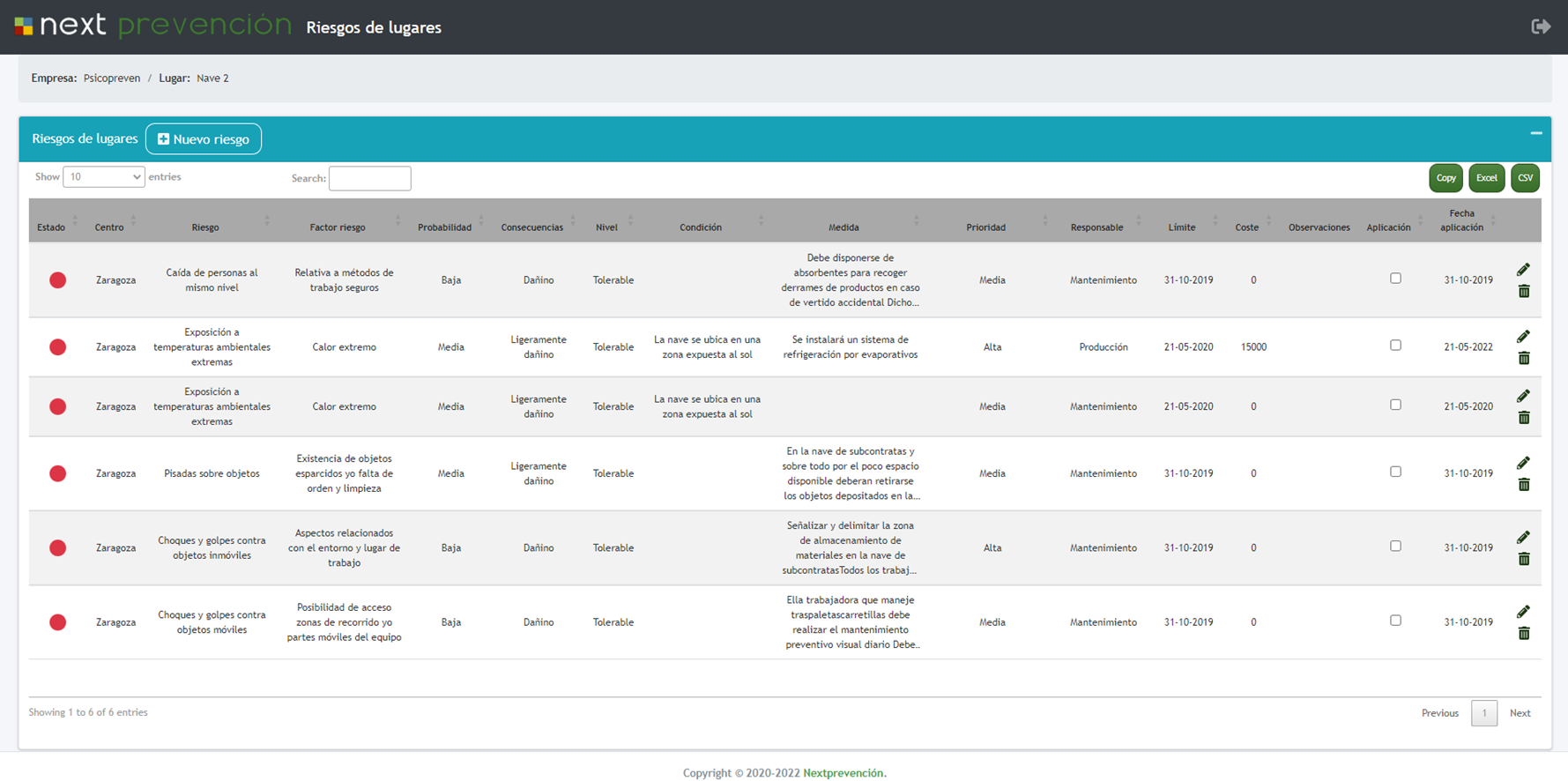Viewport: 1568px width, 781px height.
Task: Delete the risk assigned to Producción
Action: (1524, 358)
